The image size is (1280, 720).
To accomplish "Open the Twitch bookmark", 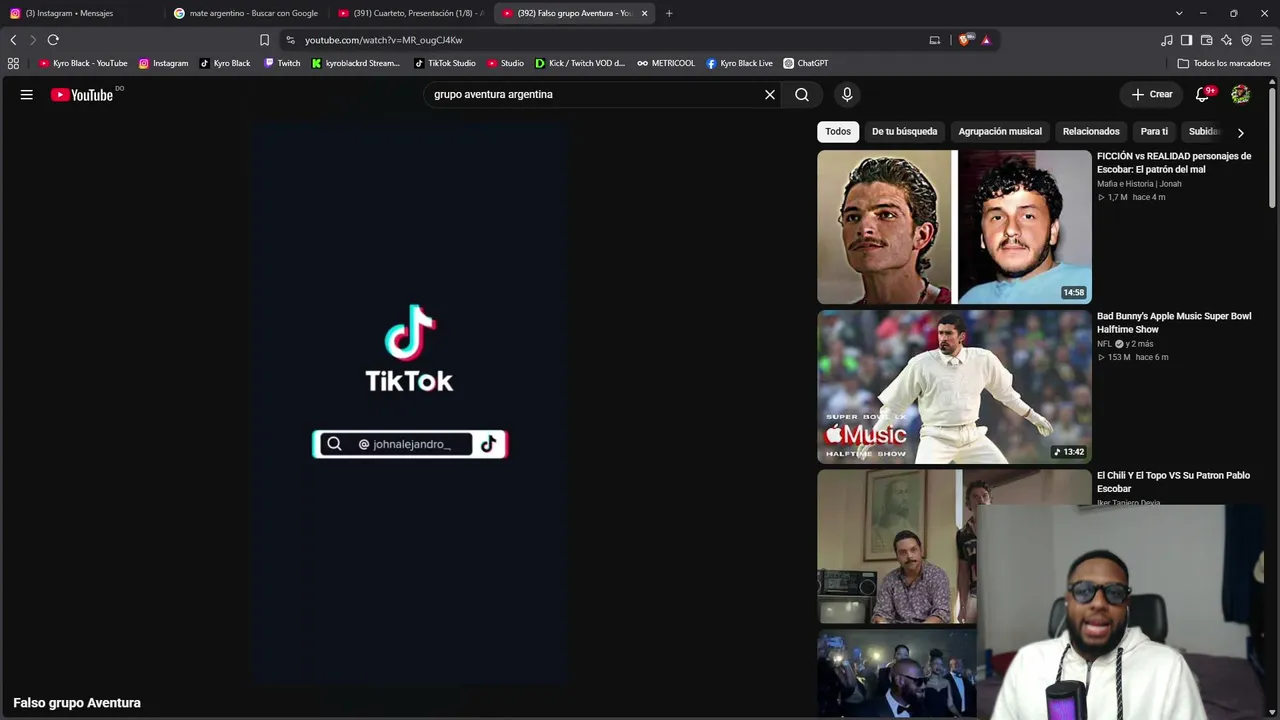I will click(282, 63).
